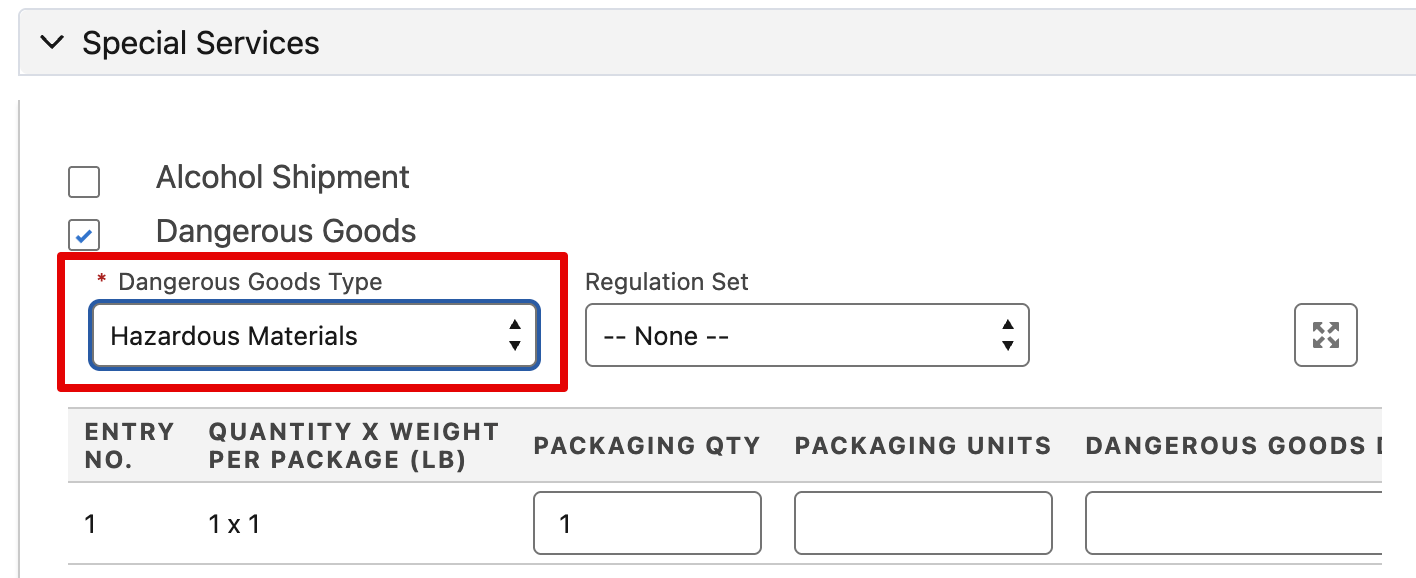The width and height of the screenshot is (1416, 578).
Task: Click the Regulation Set field label
Action: coord(667,282)
